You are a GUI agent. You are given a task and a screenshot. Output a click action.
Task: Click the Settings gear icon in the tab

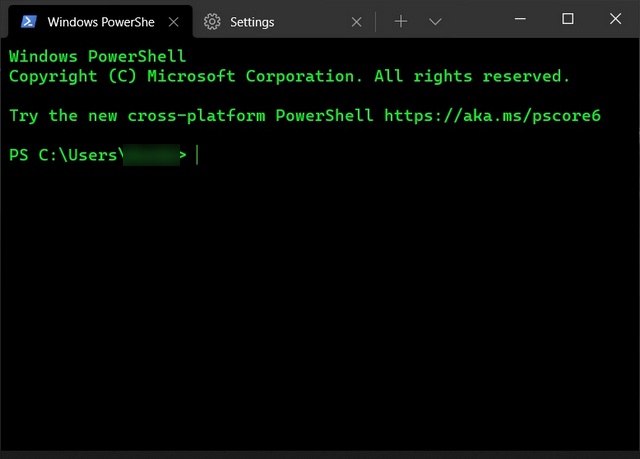pyautogui.click(x=212, y=21)
